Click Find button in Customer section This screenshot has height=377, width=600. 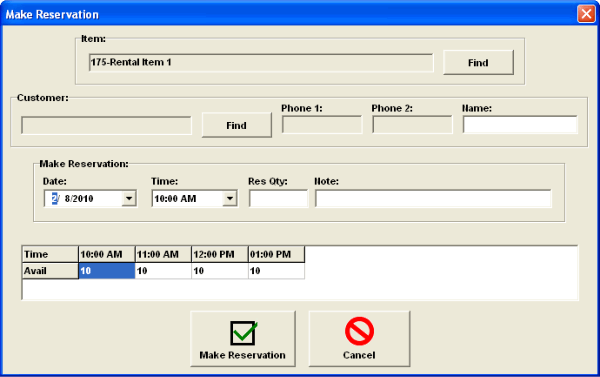236,125
